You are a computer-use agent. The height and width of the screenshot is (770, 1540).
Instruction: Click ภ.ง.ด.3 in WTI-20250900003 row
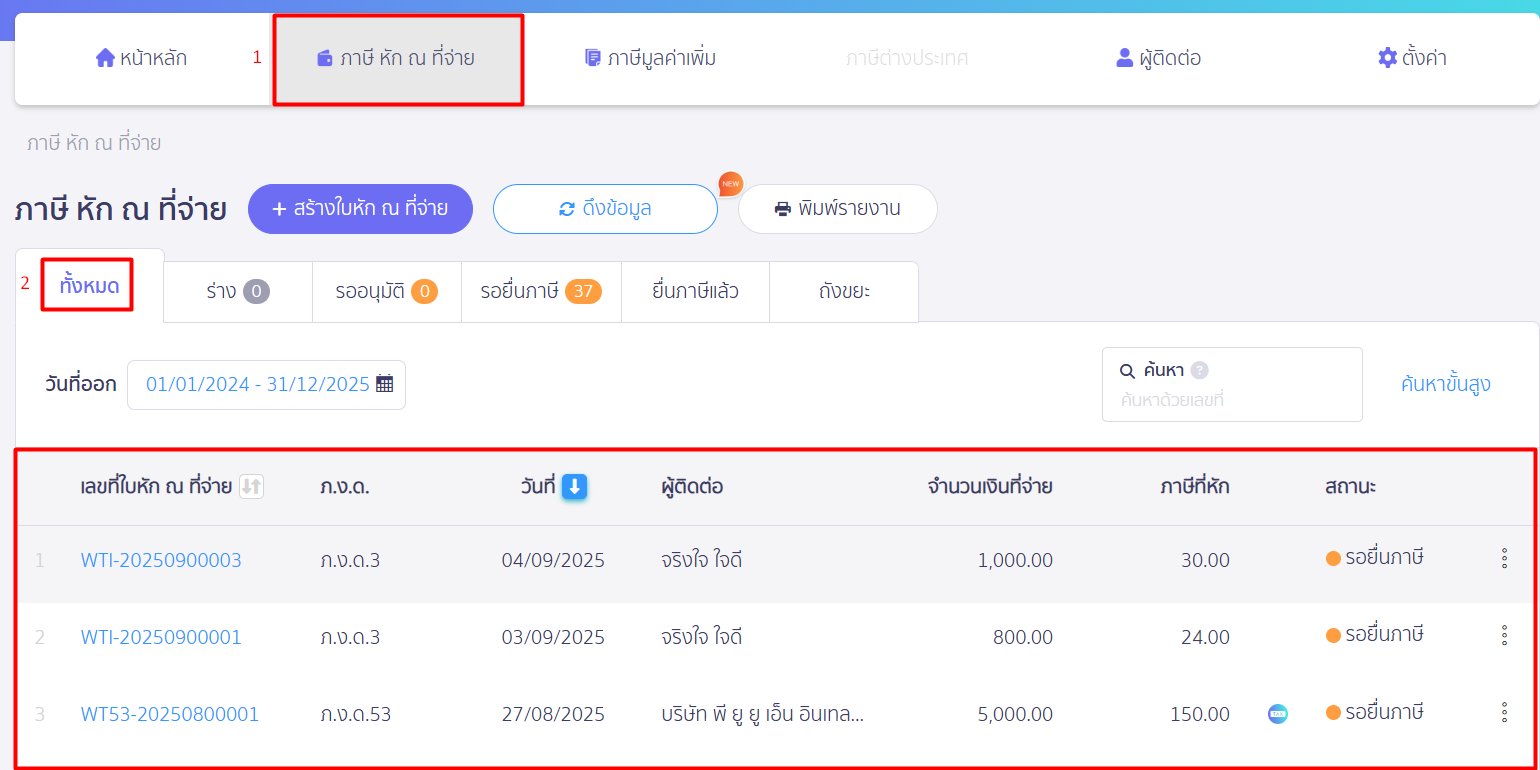click(x=350, y=560)
